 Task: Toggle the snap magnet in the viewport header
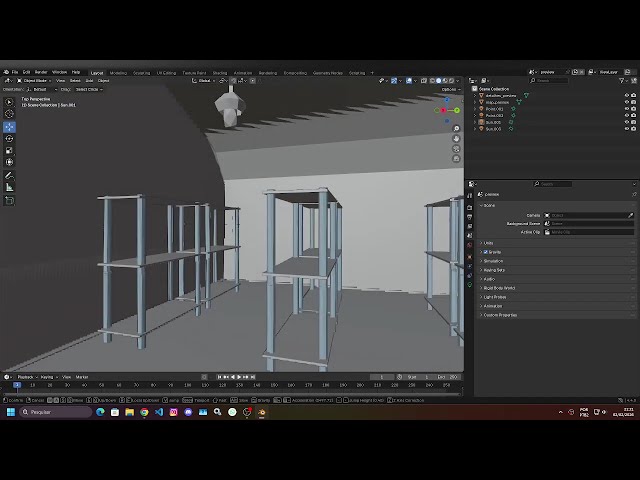point(234,81)
